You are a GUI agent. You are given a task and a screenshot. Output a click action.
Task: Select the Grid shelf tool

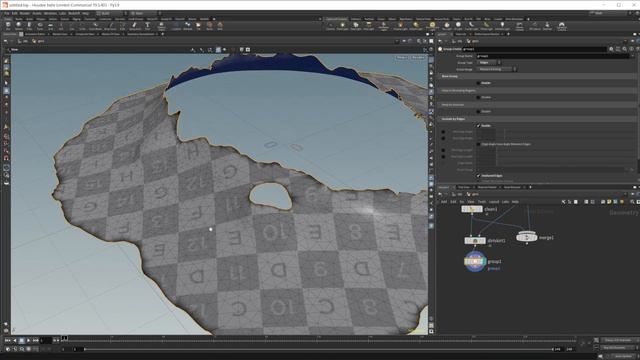[51, 26]
